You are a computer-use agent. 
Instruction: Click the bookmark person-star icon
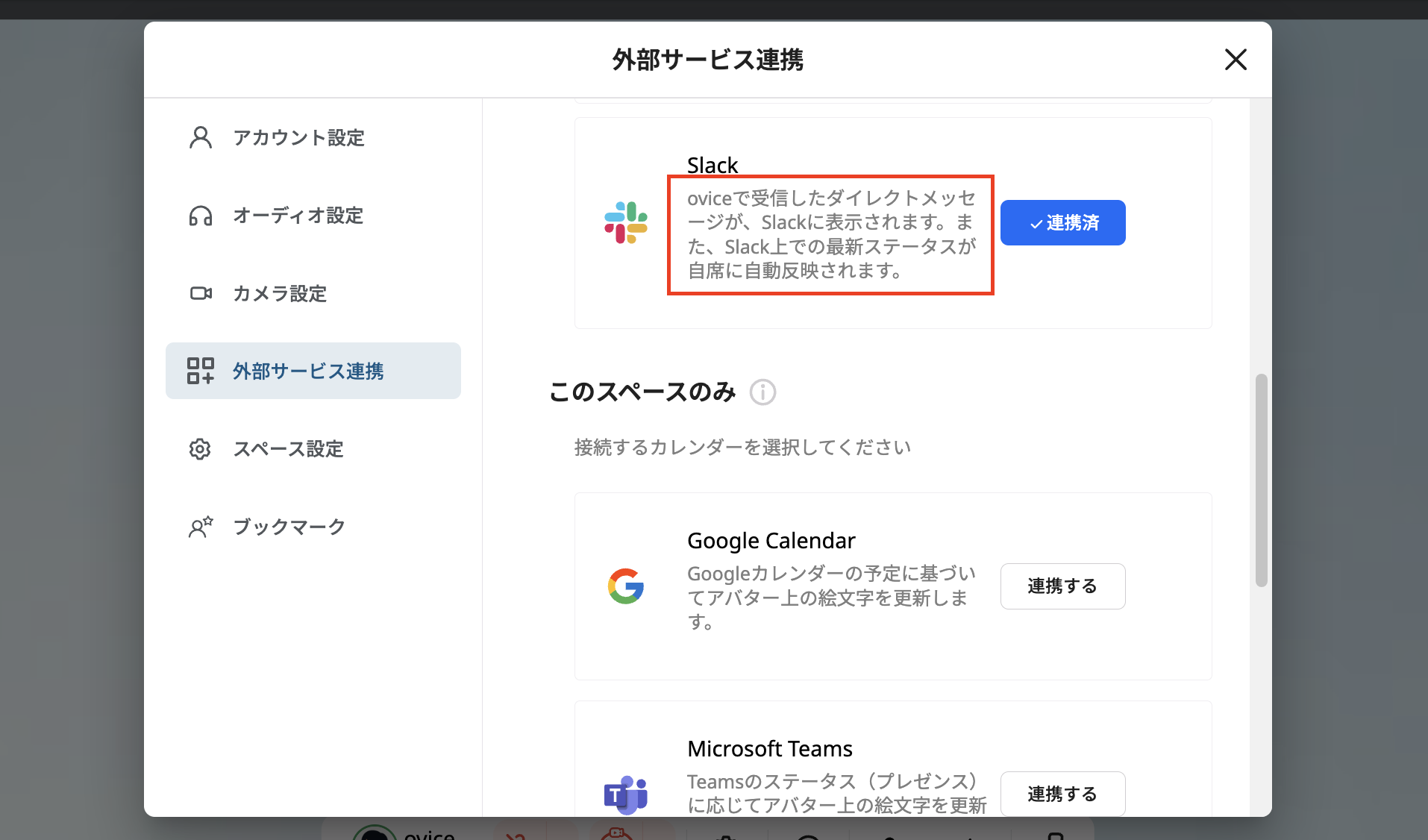point(201,527)
